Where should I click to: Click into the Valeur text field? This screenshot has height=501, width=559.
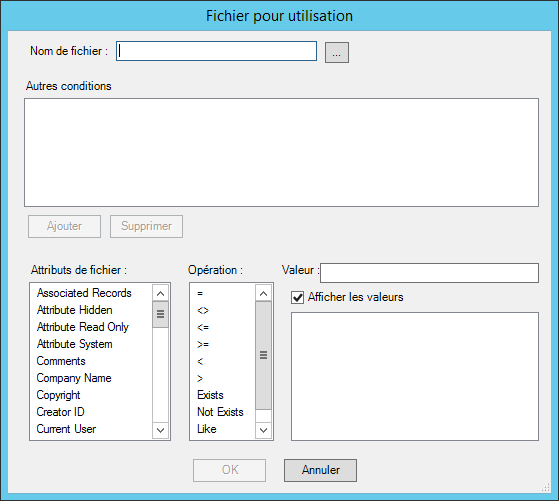pos(429,273)
